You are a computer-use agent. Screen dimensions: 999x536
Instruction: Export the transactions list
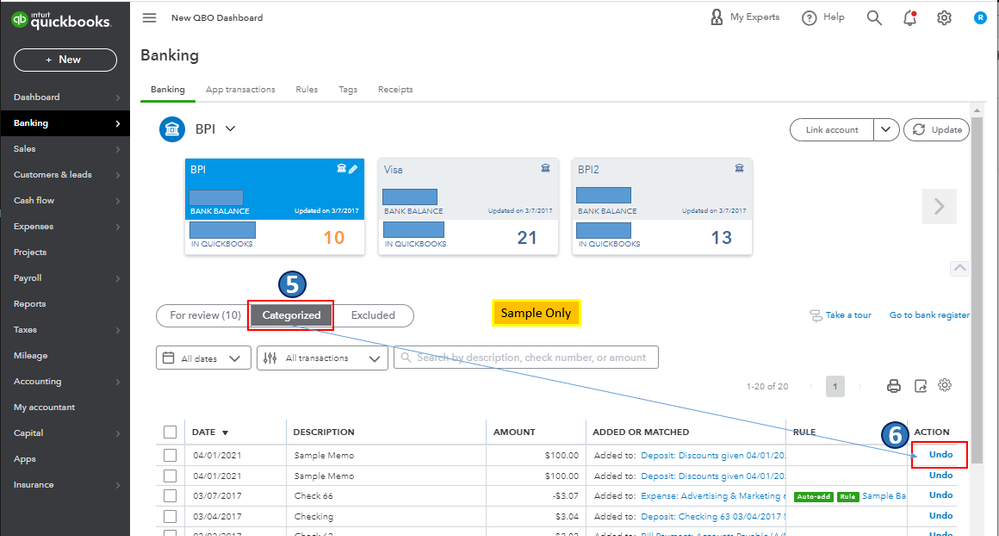pyautogui.click(x=921, y=386)
